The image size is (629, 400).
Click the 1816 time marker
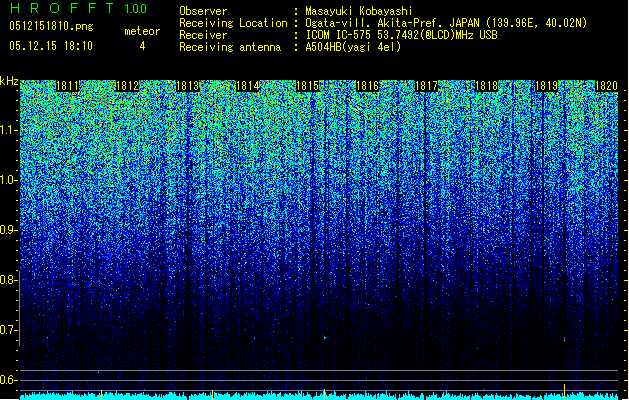pyautogui.click(x=367, y=86)
